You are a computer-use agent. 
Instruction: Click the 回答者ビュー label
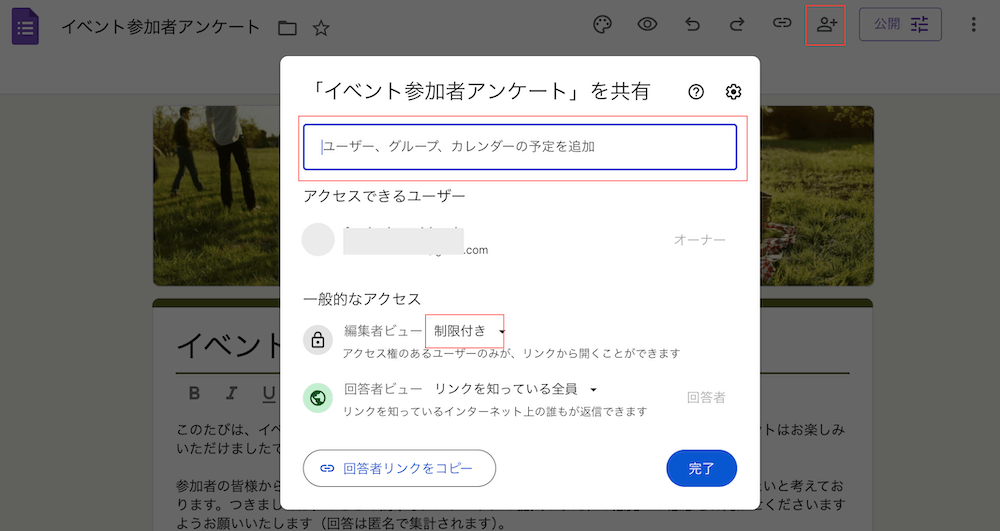[383, 389]
